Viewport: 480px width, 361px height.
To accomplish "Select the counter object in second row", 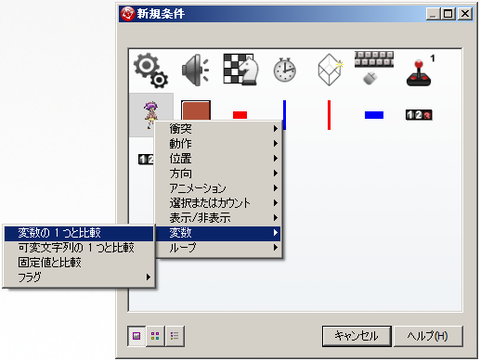I will 419,115.
